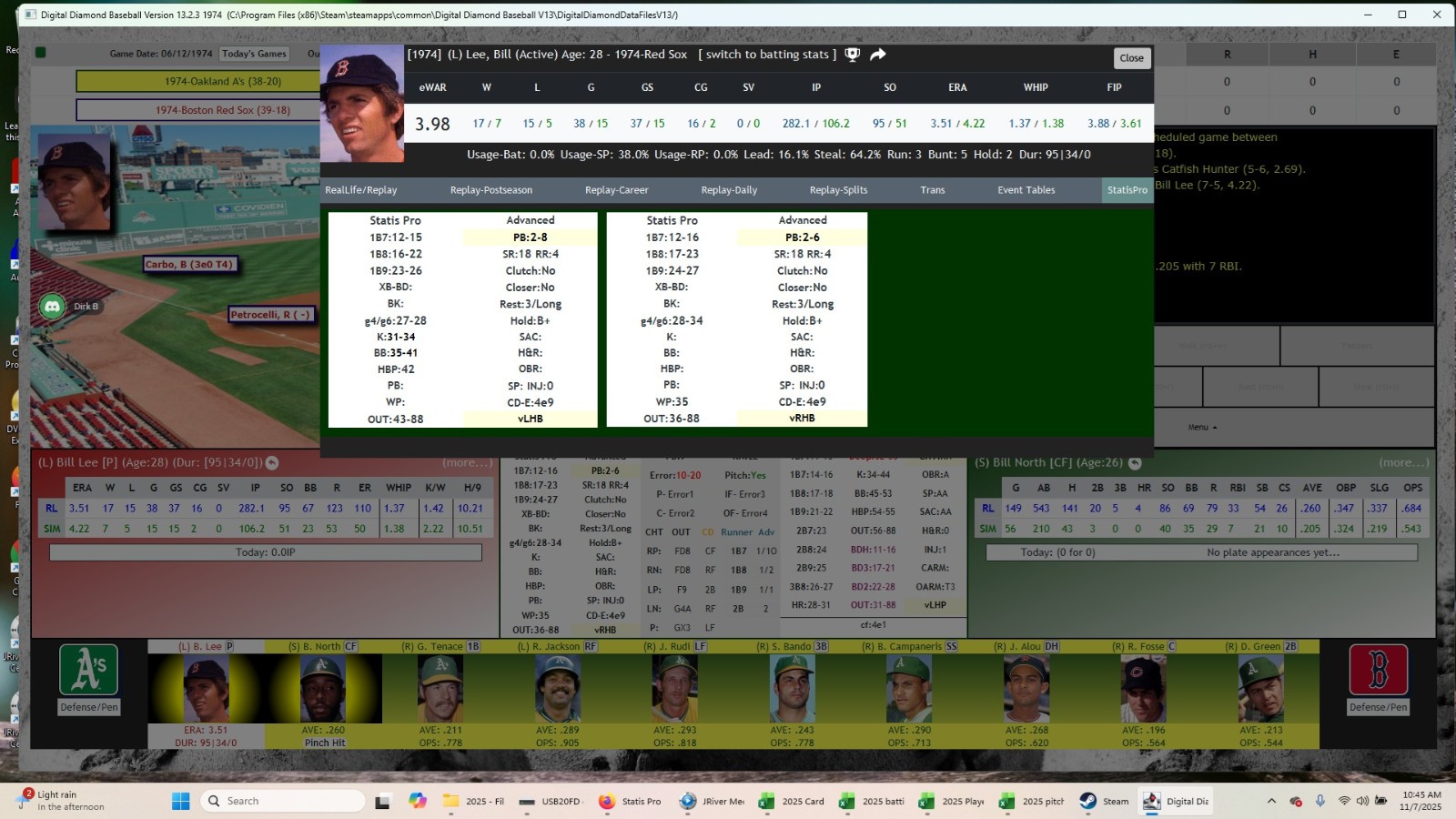Expand (more...) in Bill North panel
1456x819 pixels.
click(x=1403, y=462)
